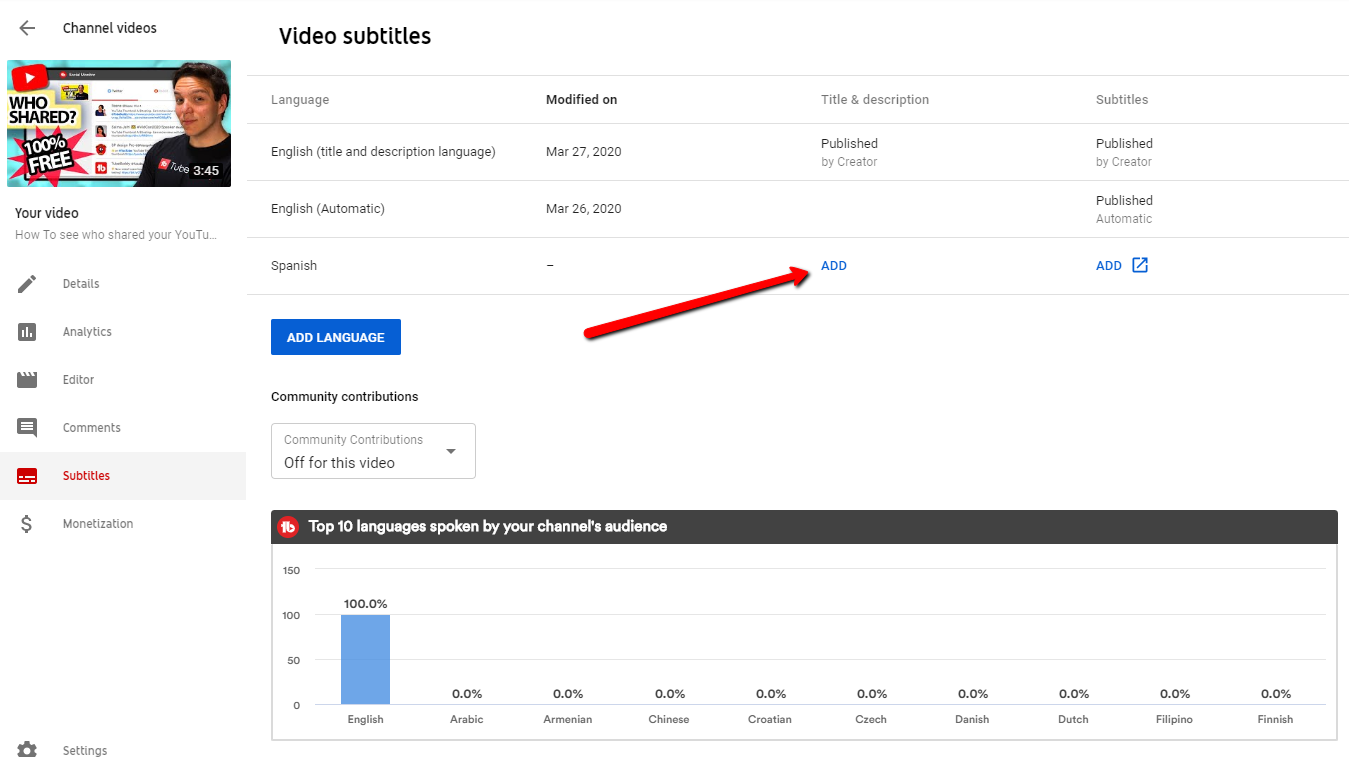
Task: Click the Settings gear icon
Action: pyautogui.click(x=27, y=750)
